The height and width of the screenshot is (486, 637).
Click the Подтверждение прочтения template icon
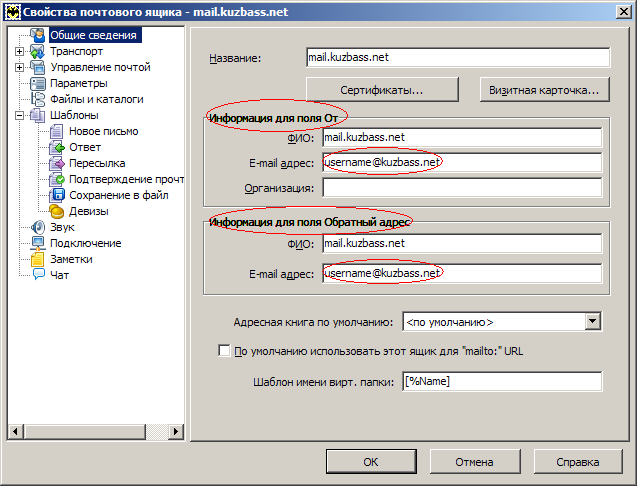click(57, 179)
